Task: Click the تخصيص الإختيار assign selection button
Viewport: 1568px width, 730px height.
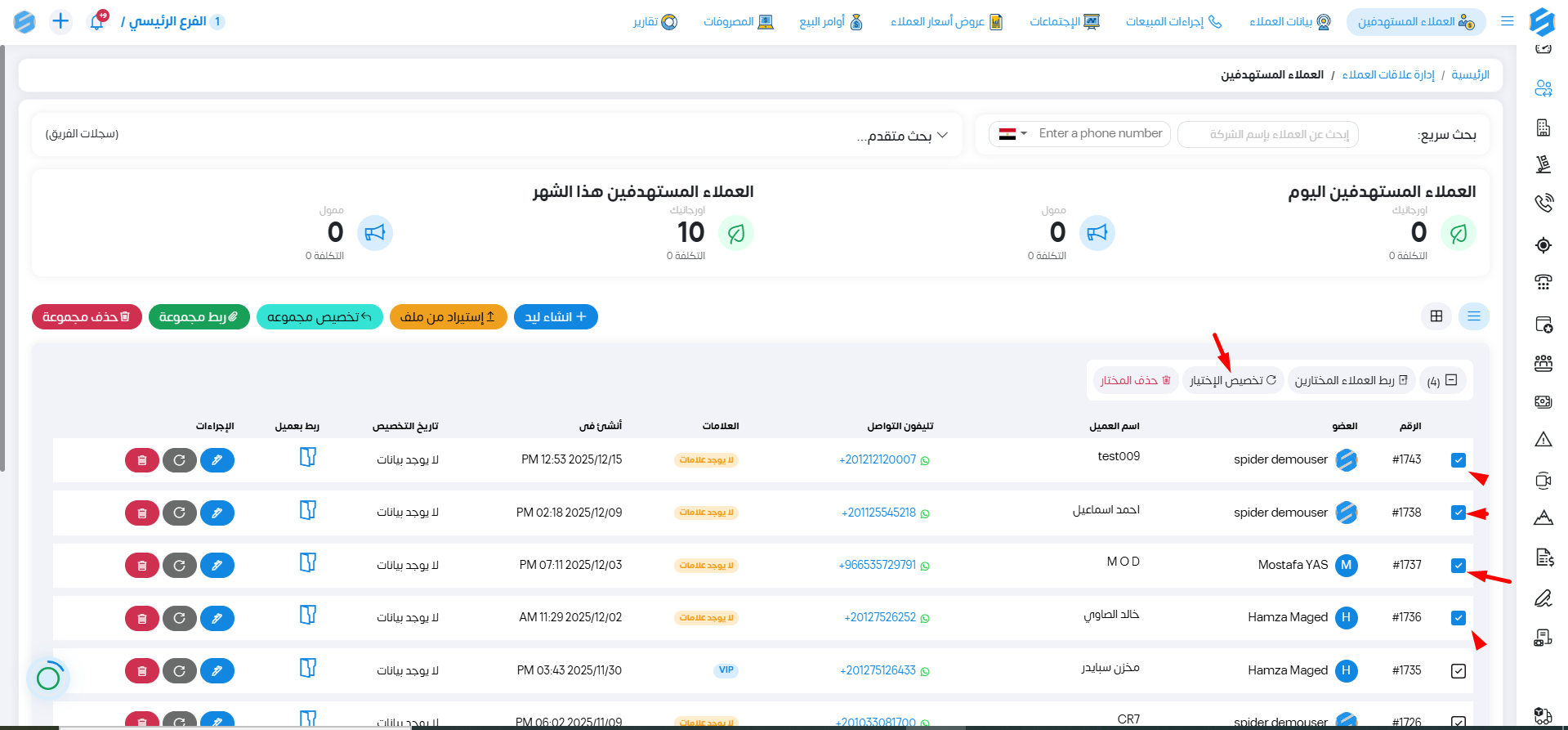Action: [x=1232, y=381]
